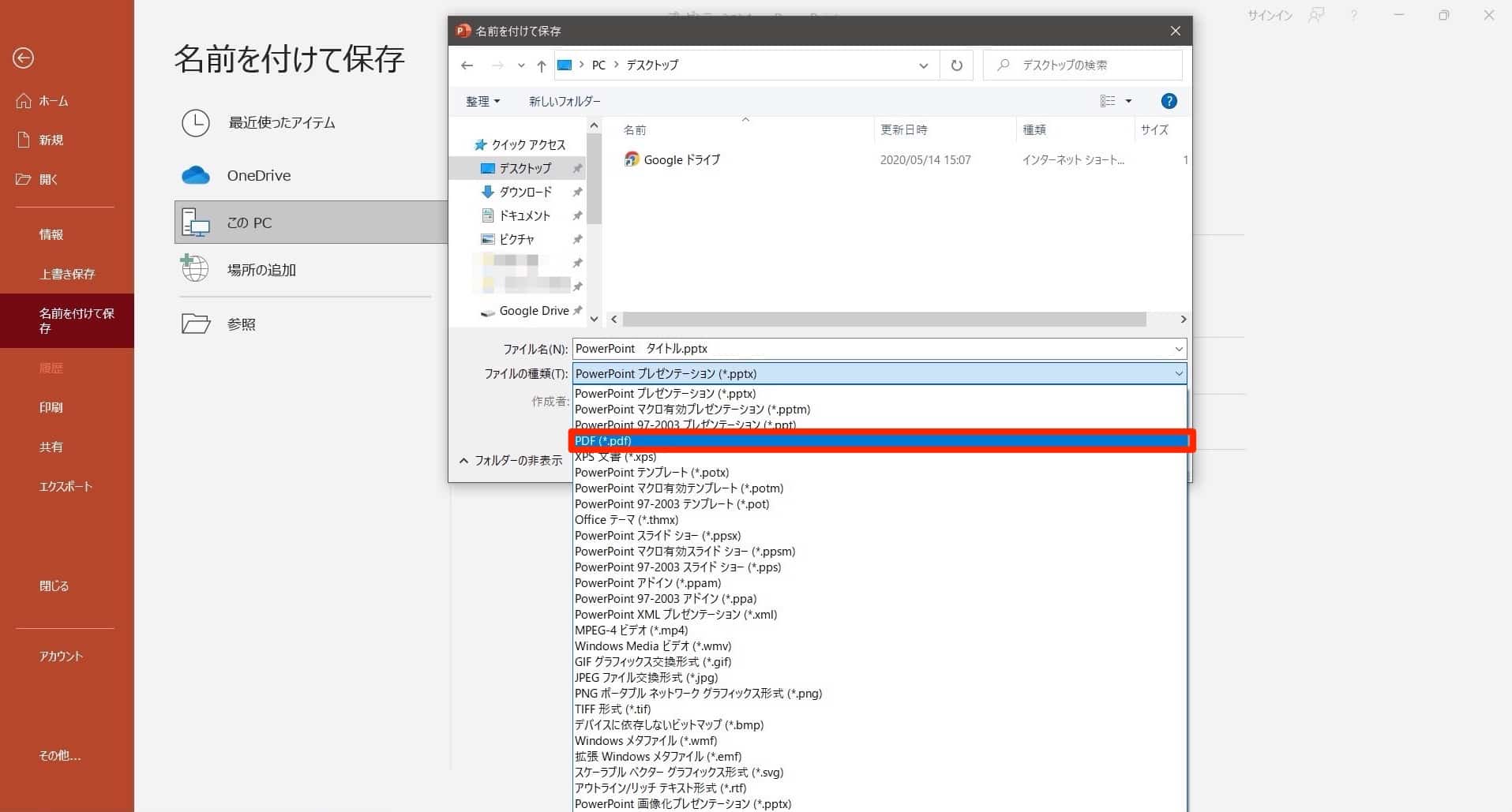1512x812 pixels.
Task: Choose XPS 文書 (*.xps) file type
Action: pos(880,457)
